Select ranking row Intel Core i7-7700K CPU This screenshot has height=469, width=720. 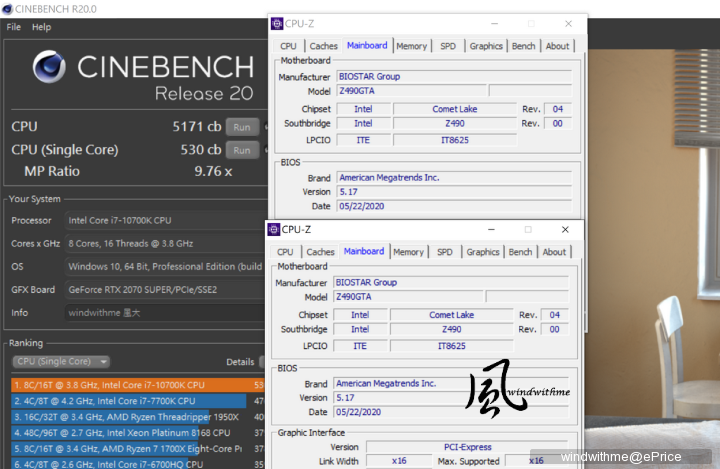(x=138, y=401)
